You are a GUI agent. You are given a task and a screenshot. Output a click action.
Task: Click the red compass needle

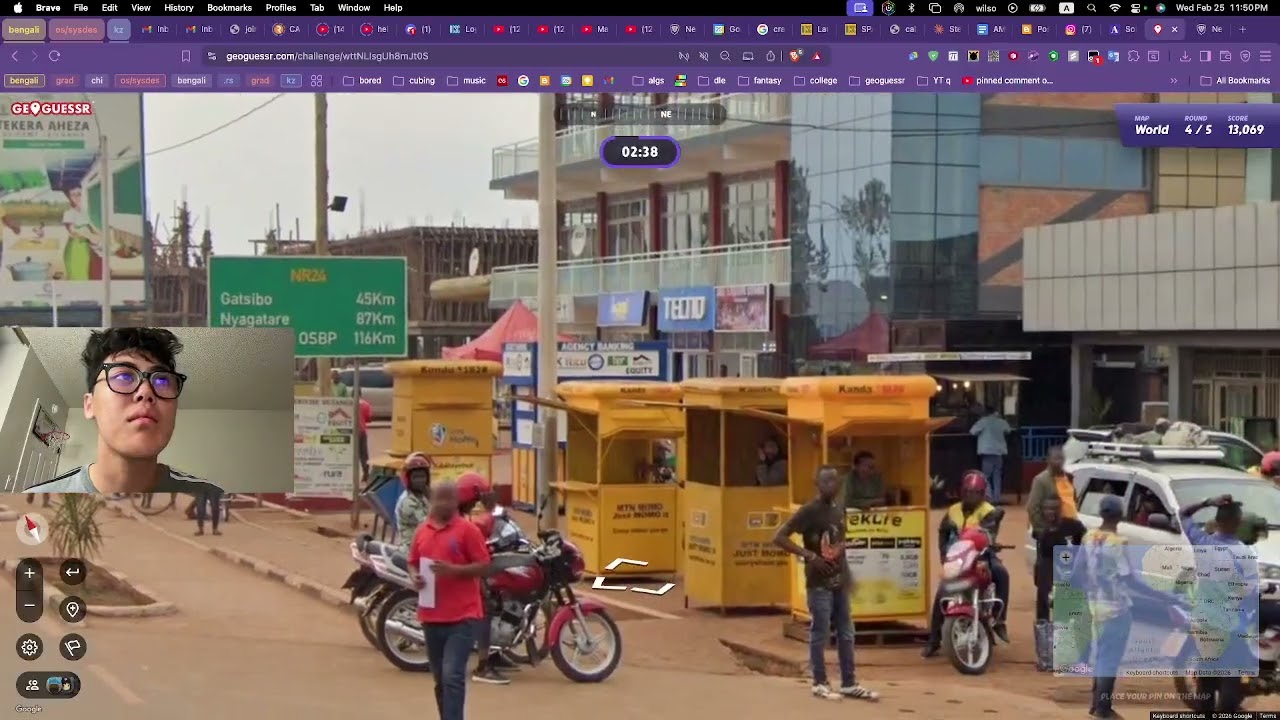pyautogui.click(x=31, y=526)
